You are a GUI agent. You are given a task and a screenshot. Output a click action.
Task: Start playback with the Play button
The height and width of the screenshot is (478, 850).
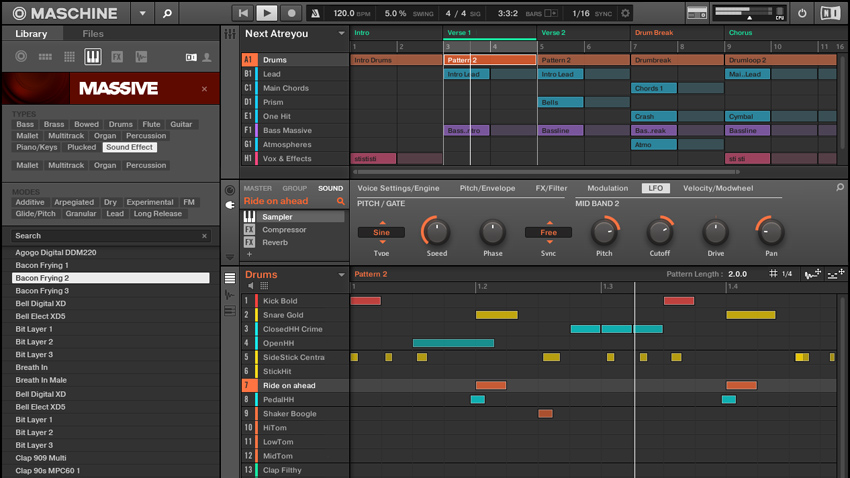[267, 13]
